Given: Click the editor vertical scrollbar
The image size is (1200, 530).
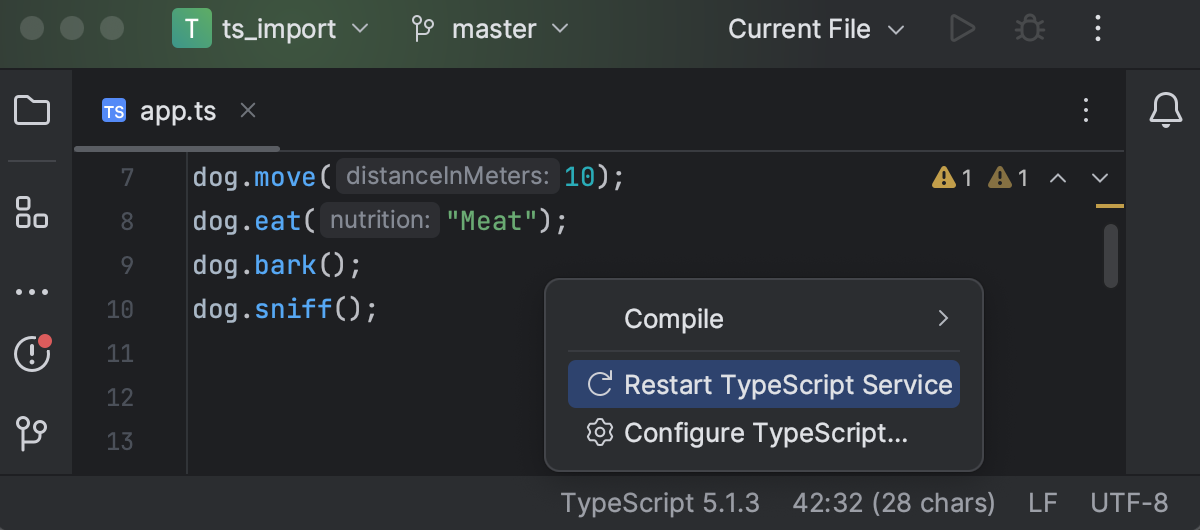Looking at the screenshot, I should 1110,255.
